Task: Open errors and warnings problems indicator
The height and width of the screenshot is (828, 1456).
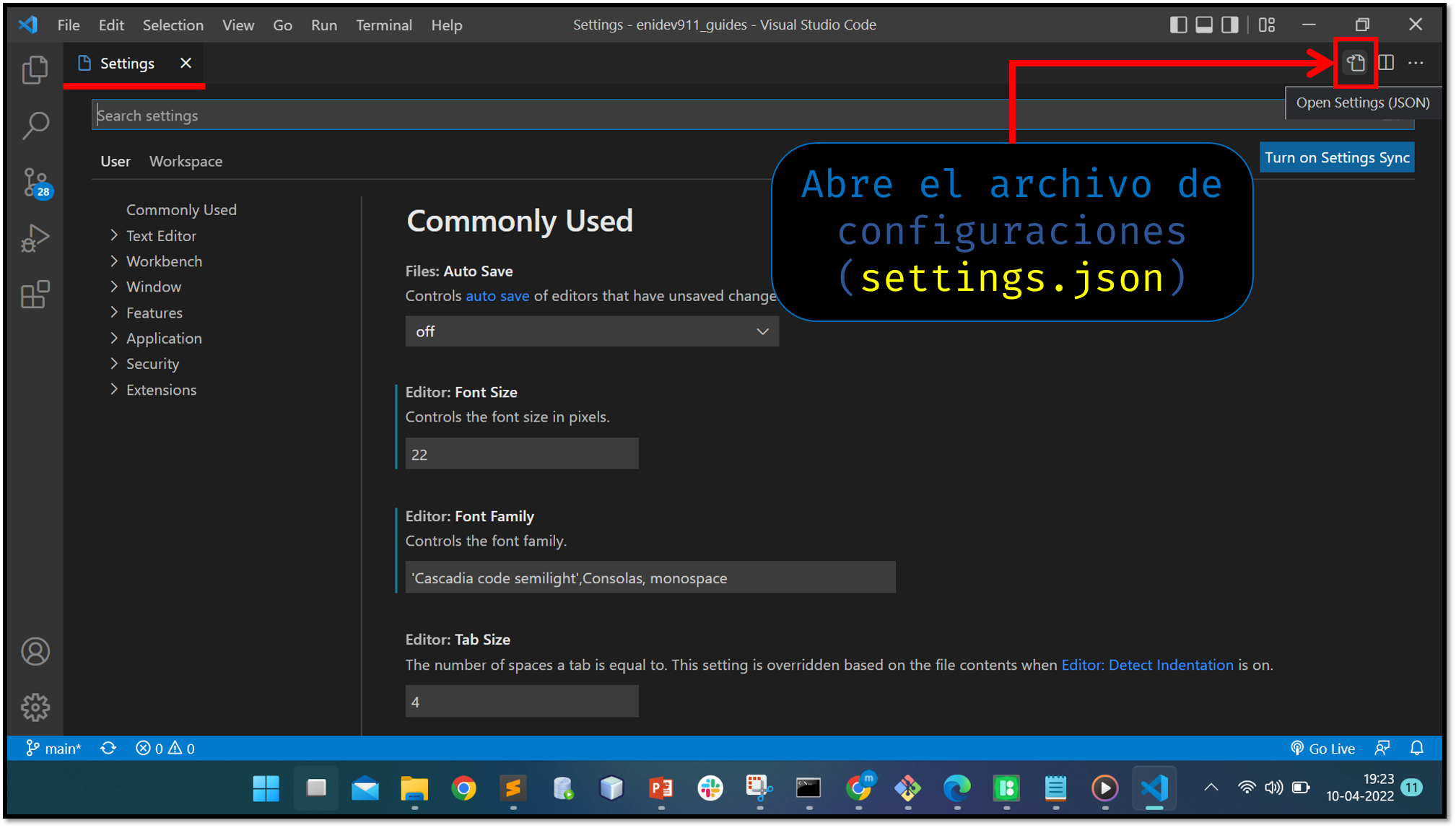Action: coord(165,749)
